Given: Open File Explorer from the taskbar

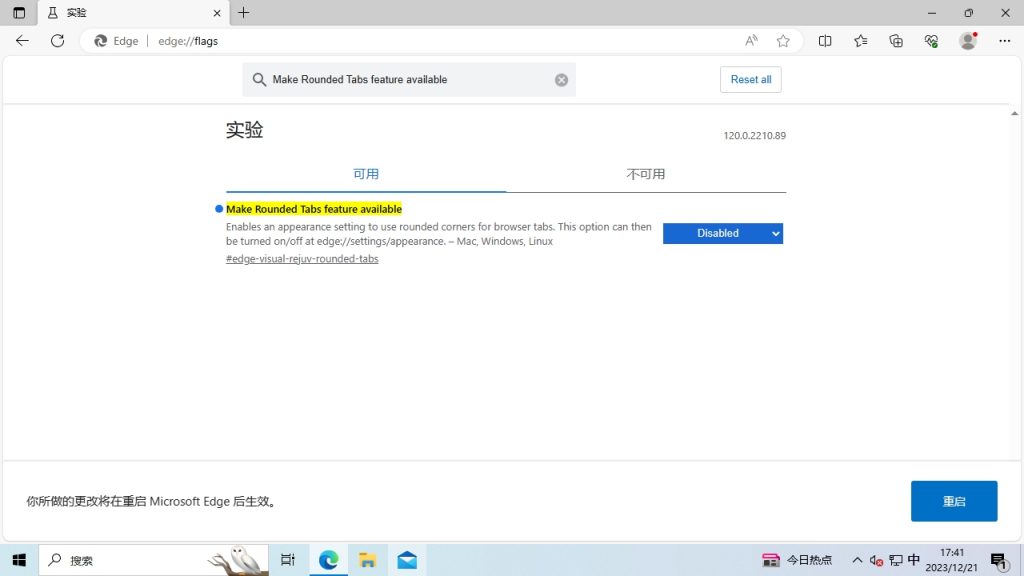Looking at the screenshot, I should [367, 560].
